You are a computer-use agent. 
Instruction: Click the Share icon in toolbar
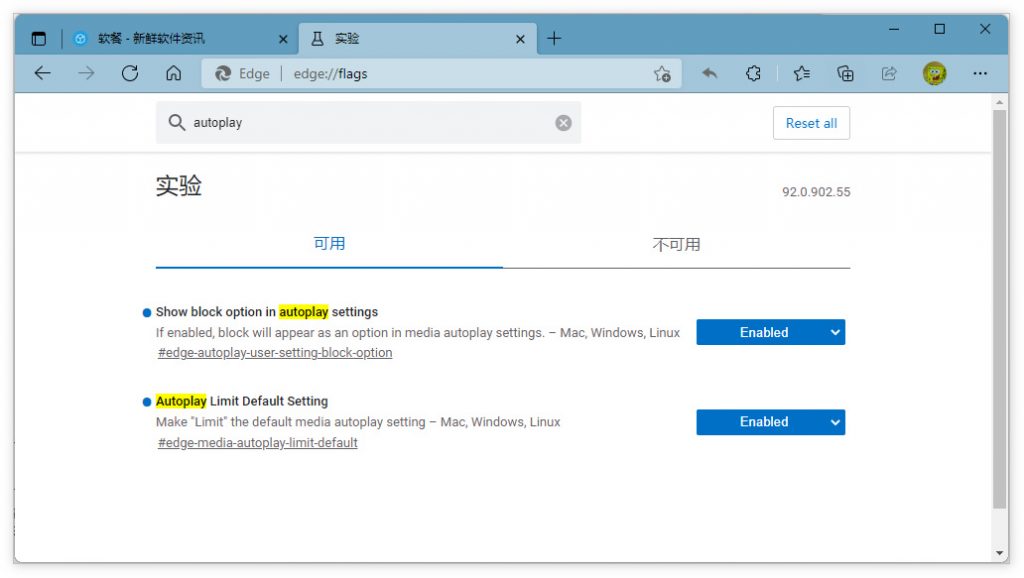(889, 73)
